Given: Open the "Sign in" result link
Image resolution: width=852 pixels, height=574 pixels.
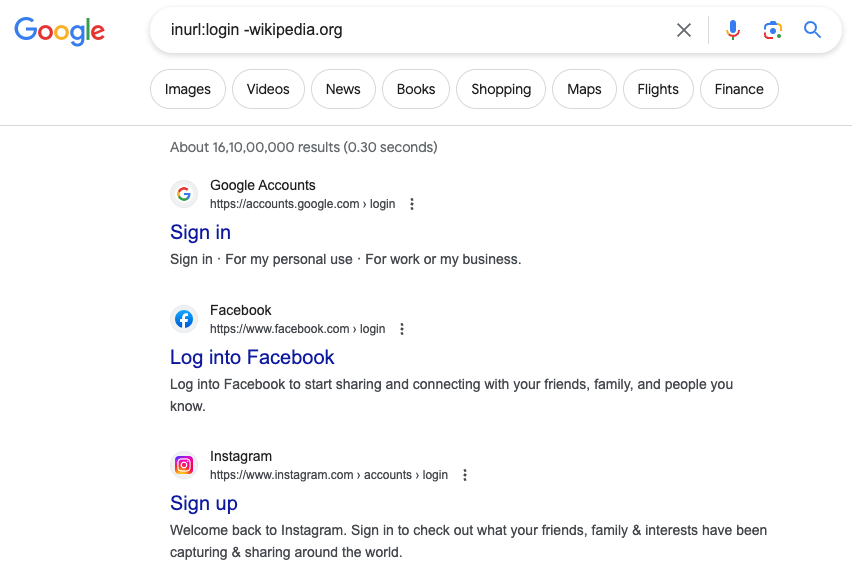Looking at the screenshot, I should click(x=200, y=232).
